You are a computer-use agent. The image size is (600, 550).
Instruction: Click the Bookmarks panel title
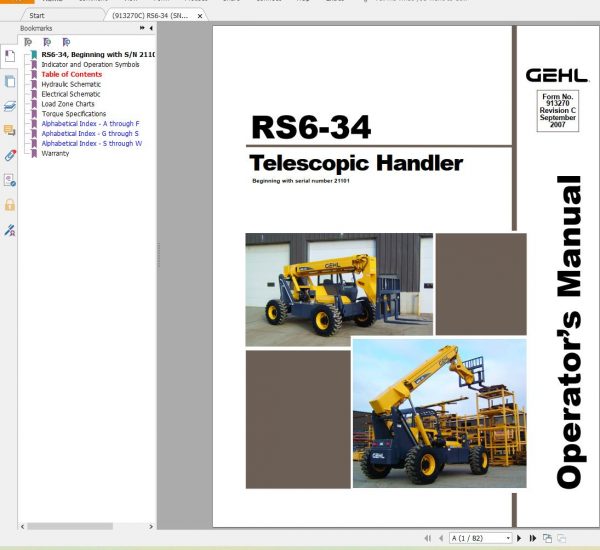[36, 28]
